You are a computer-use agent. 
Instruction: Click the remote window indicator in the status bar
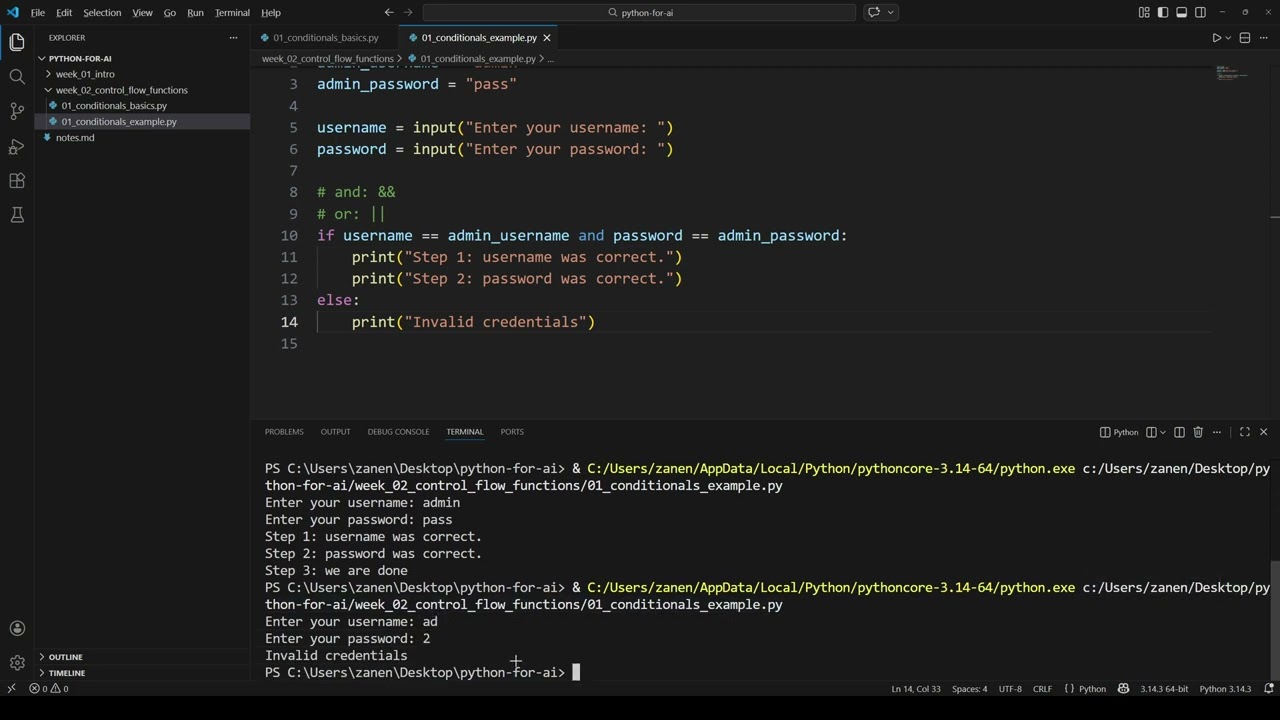(11, 689)
